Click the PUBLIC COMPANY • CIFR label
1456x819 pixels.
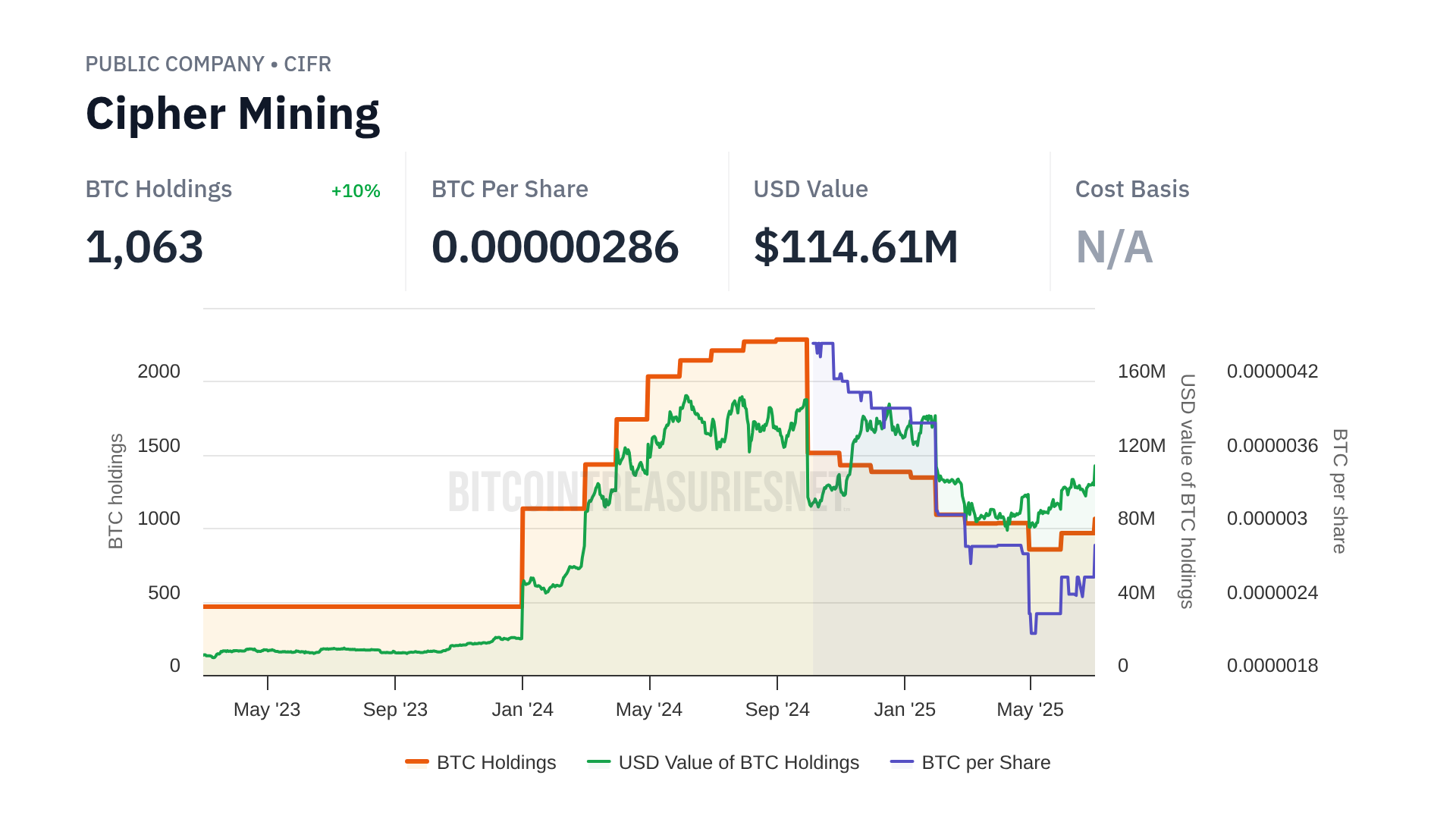tap(208, 64)
